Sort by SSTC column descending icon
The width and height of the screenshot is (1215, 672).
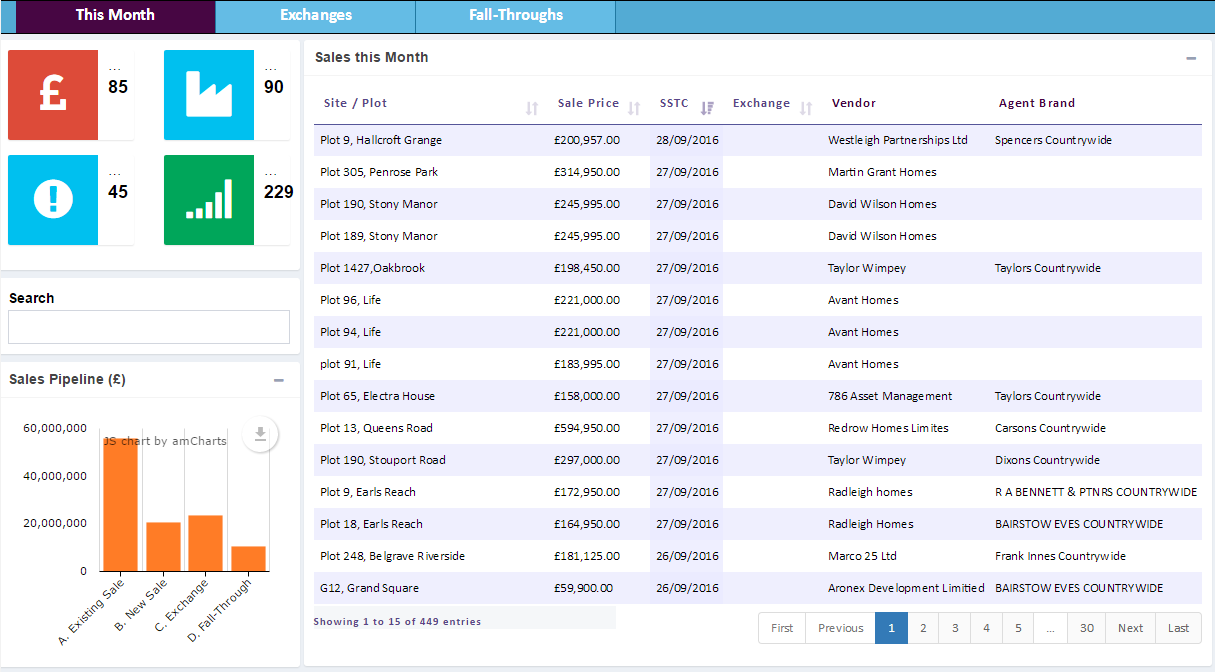(x=707, y=108)
